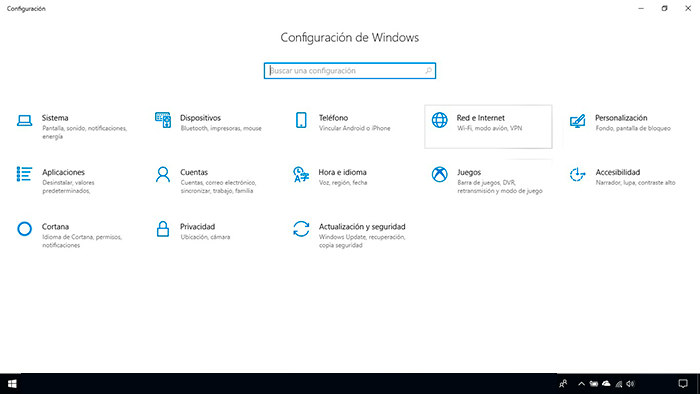Click the battery icon in system tray
The image size is (700, 394).
coord(594,384)
